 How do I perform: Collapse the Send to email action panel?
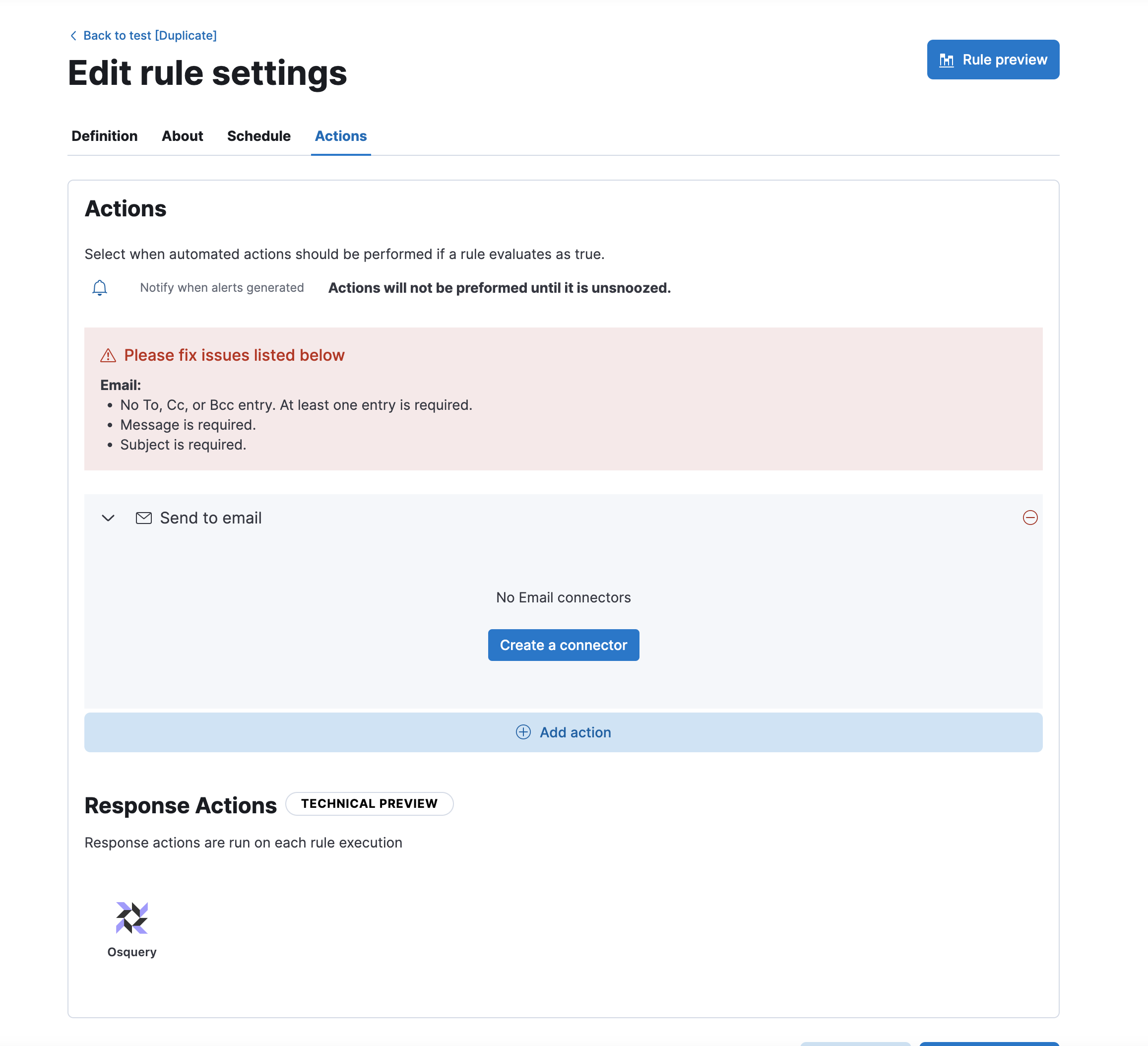pyautogui.click(x=108, y=518)
